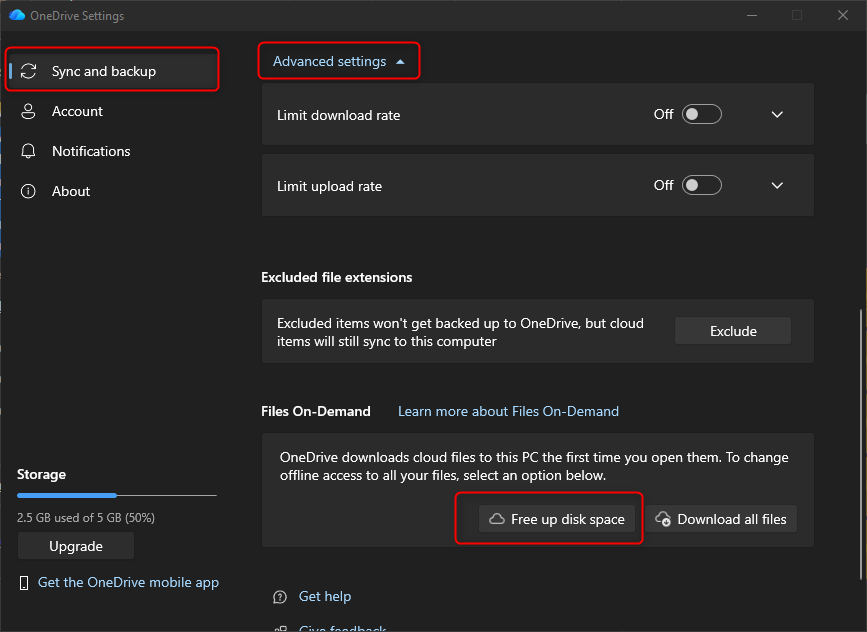Click the Exclude button

click(x=733, y=331)
